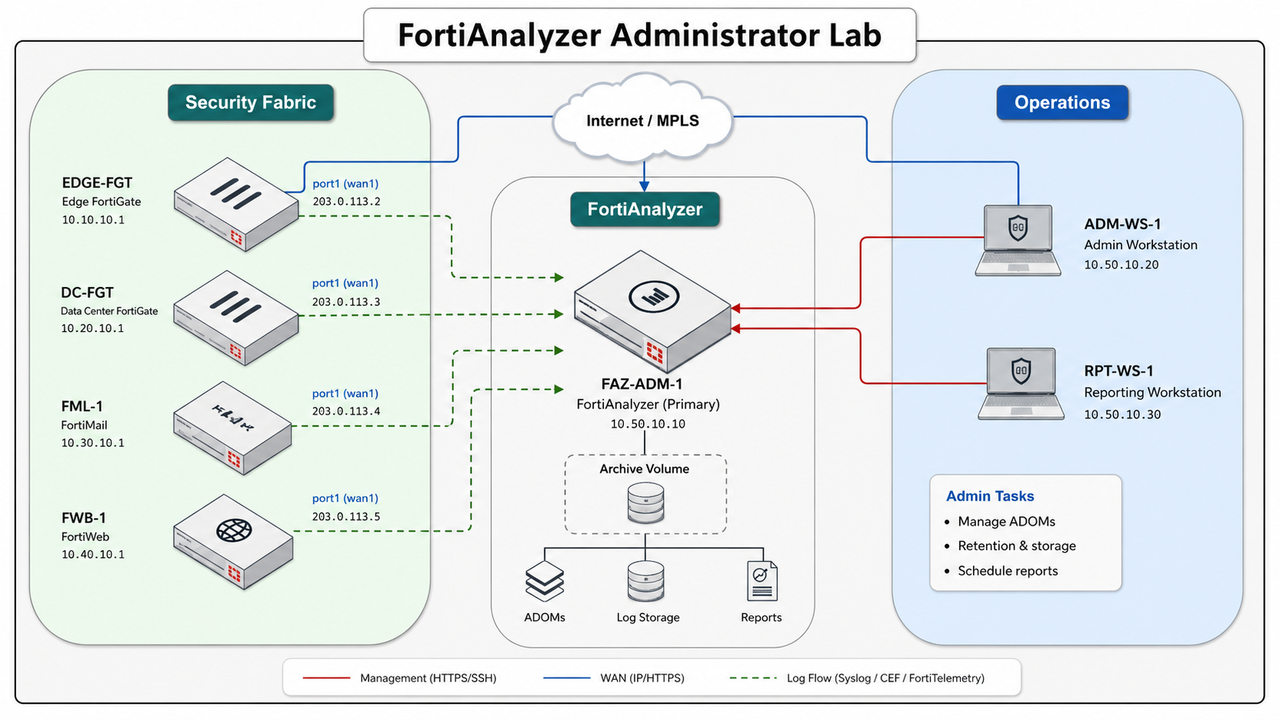The width and height of the screenshot is (1280, 720).
Task: Select the Retention & storage task item
Action: point(1017,546)
